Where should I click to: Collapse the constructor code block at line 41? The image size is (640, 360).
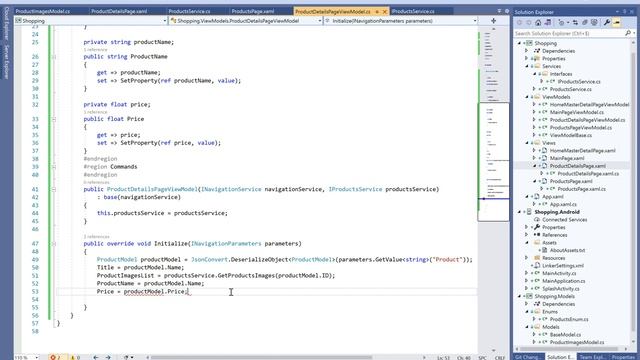(54, 189)
